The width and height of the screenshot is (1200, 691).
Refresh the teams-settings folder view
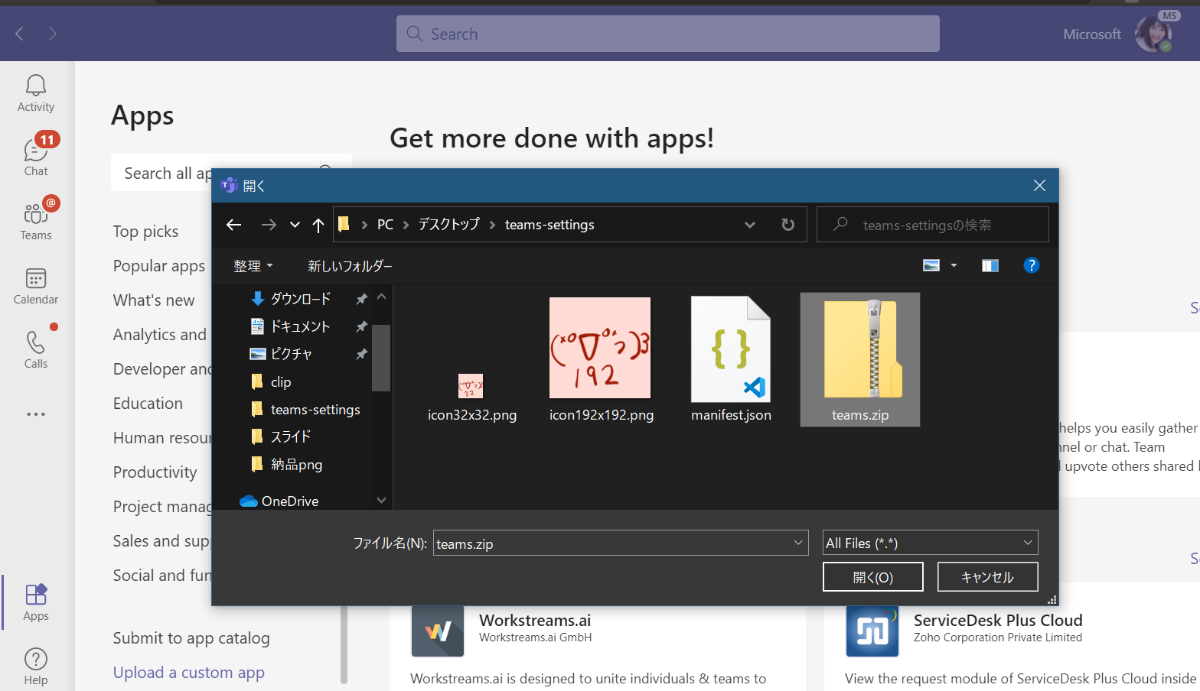pyautogui.click(x=788, y=225)
